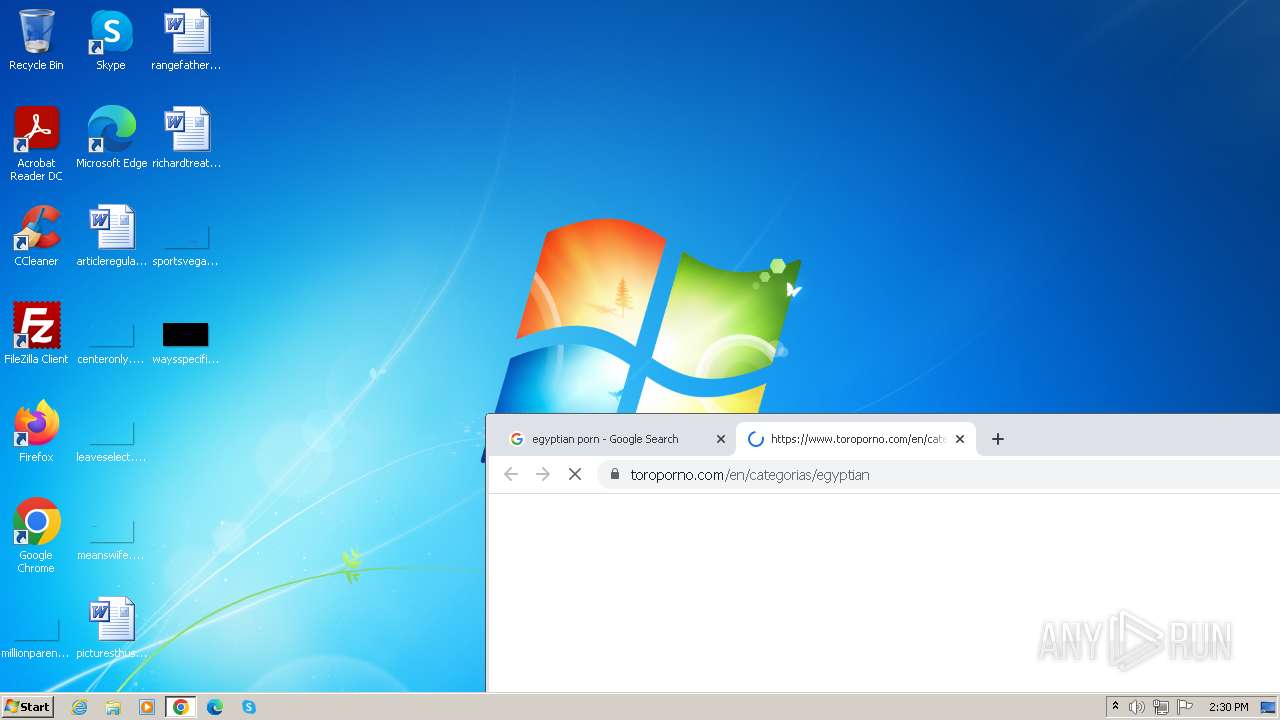Open the clock showing 2:30 PM

point(1228,707)
